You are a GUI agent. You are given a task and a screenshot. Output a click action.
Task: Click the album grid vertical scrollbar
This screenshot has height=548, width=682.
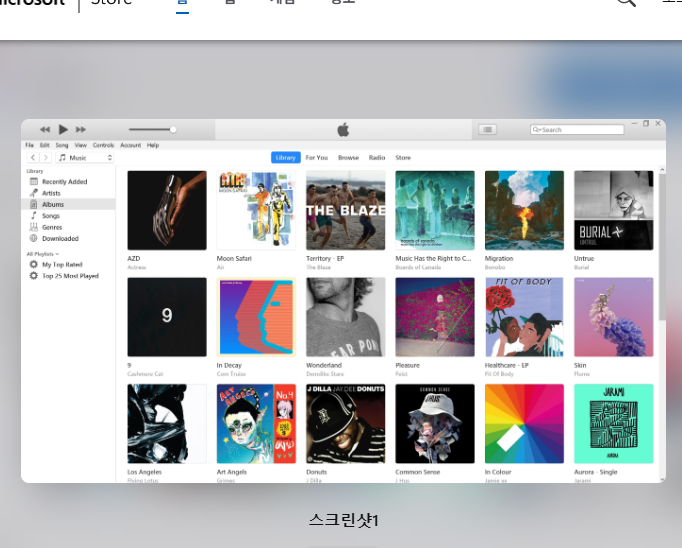[x=662, y=247]
